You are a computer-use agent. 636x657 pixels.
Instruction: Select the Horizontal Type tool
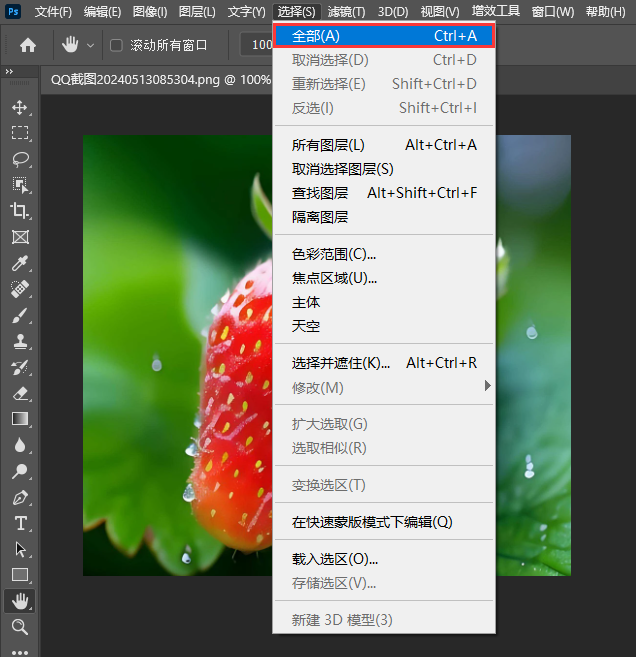[x=20, y=523]
